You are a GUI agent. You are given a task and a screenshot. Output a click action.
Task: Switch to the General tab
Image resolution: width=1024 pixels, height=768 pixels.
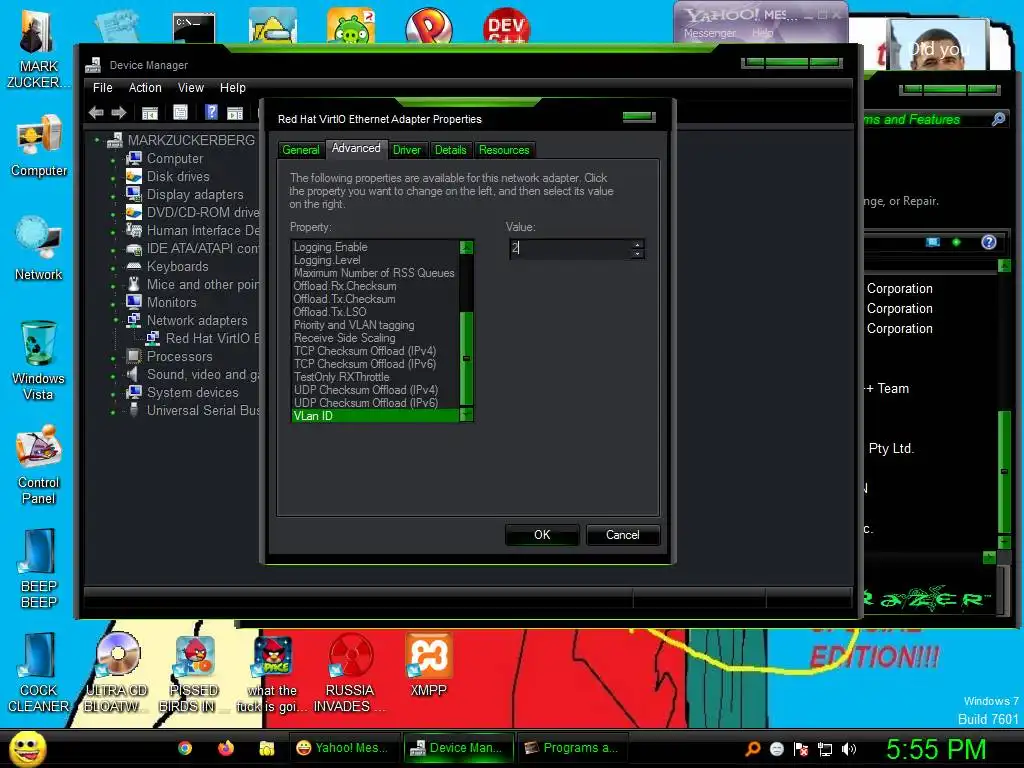[x=301, y=150]
